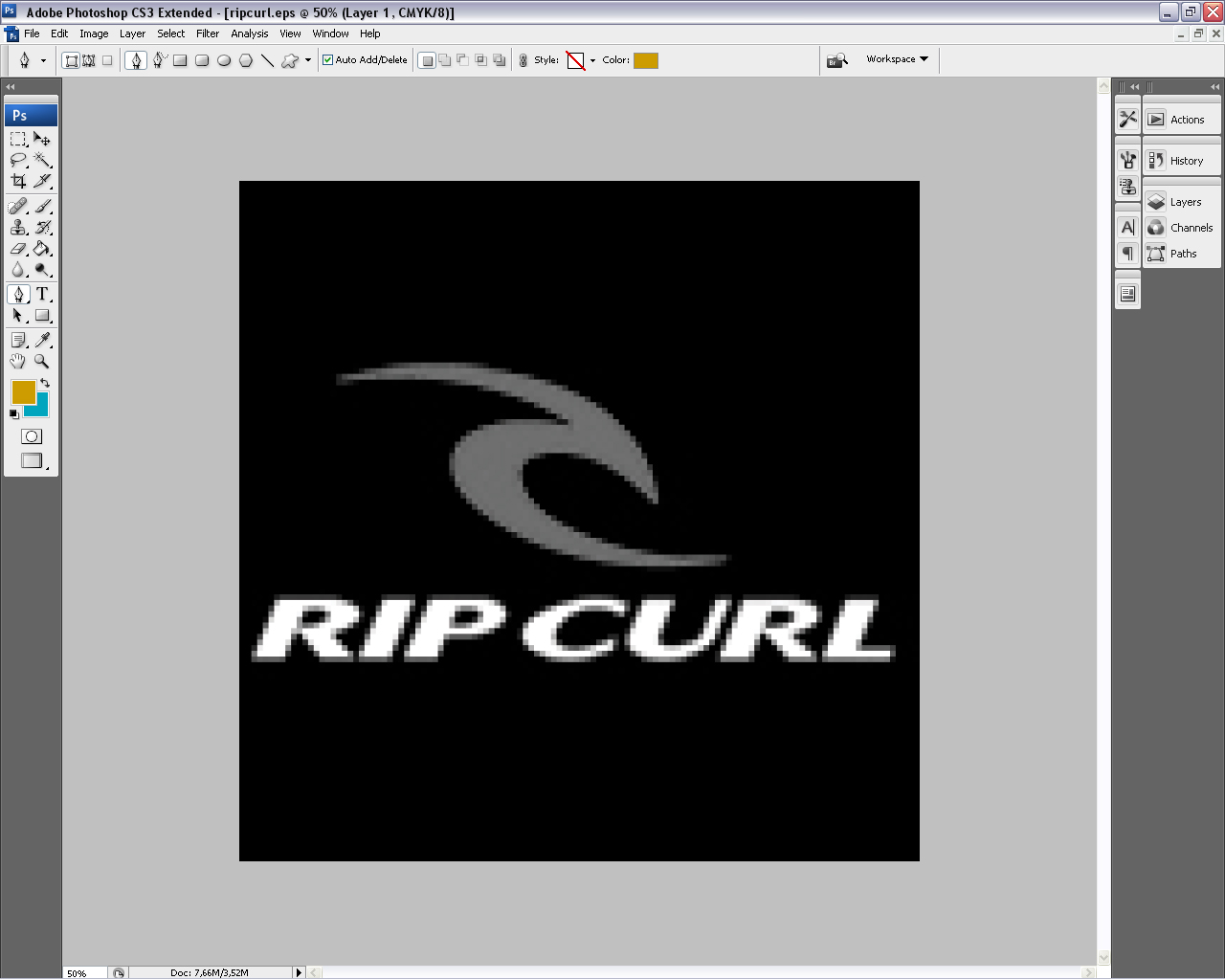Select the Horizontal Type tool
This screenshot has width=1225, height=980.
42,295
